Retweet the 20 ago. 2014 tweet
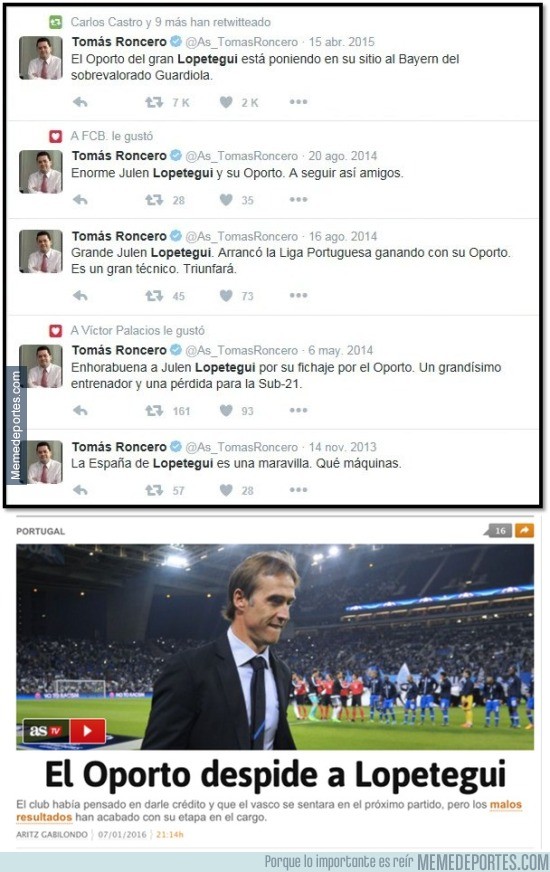 pyautogui.click(x=154, y=200)
